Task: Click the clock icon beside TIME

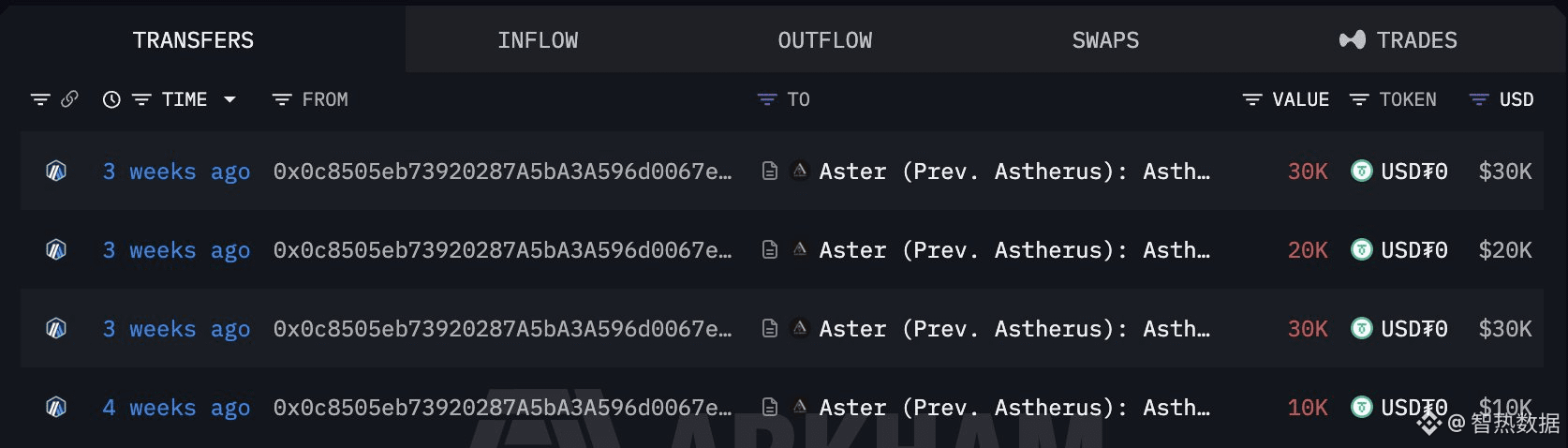Action: point(111,99)
